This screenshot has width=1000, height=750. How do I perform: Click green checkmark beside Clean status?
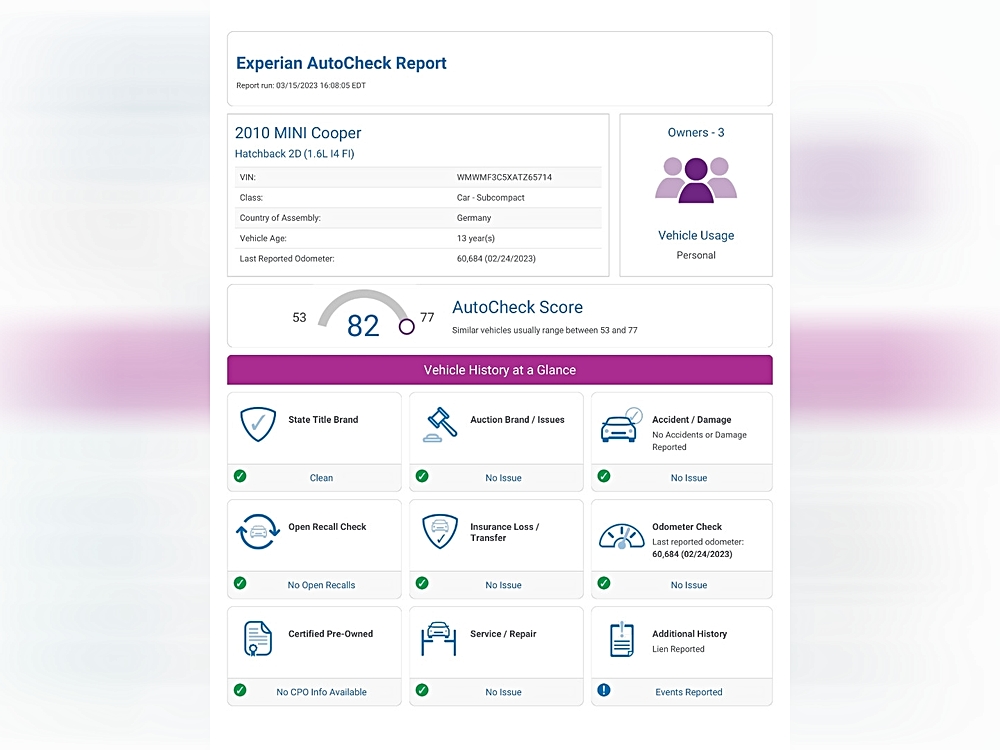(x=240, y=476)
